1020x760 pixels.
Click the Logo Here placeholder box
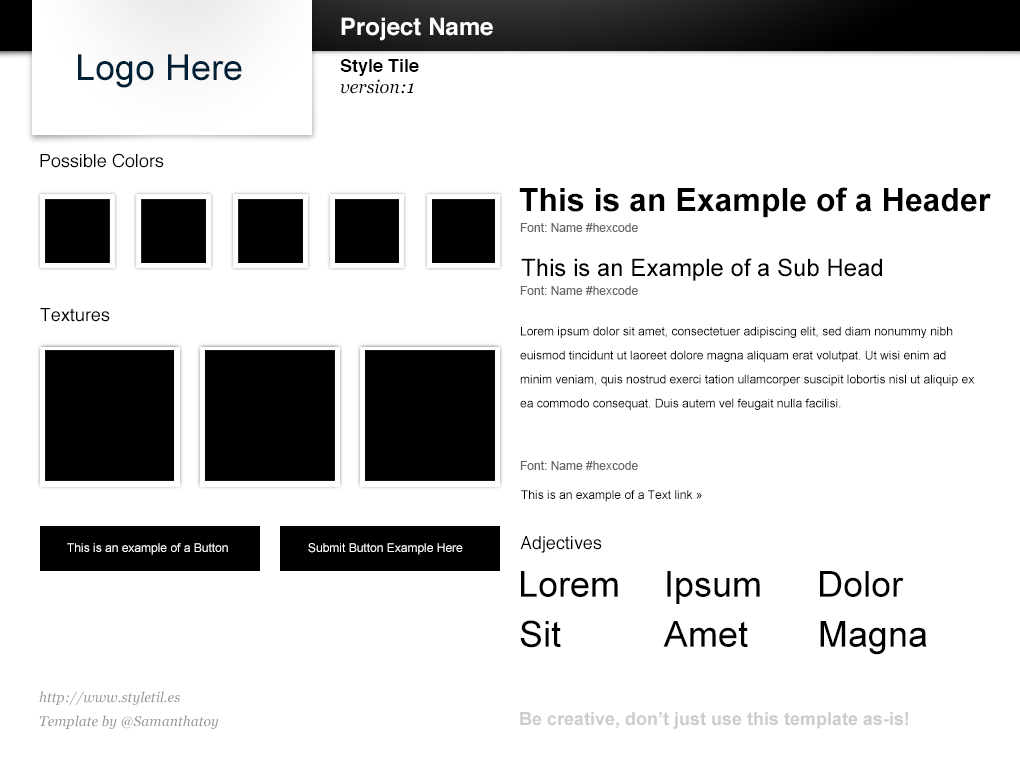click(x=172, y=67)
